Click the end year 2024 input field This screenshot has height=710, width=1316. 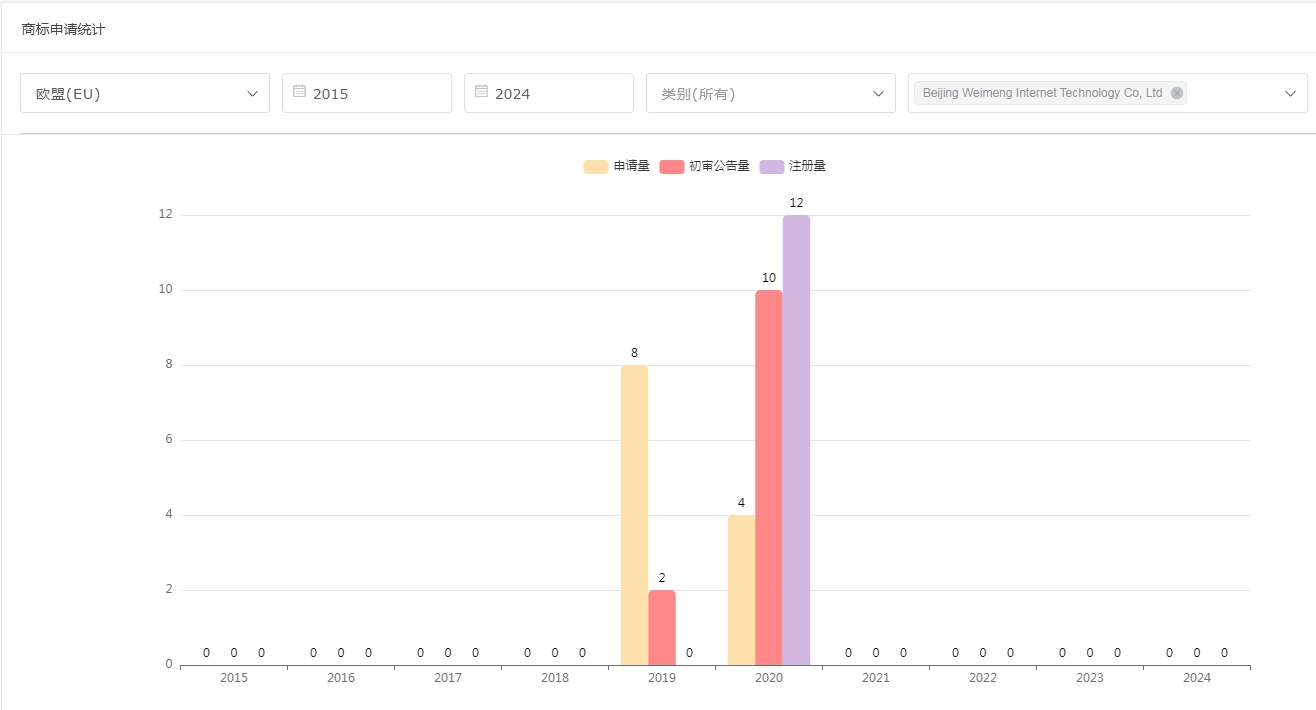[x=557, y=93]
